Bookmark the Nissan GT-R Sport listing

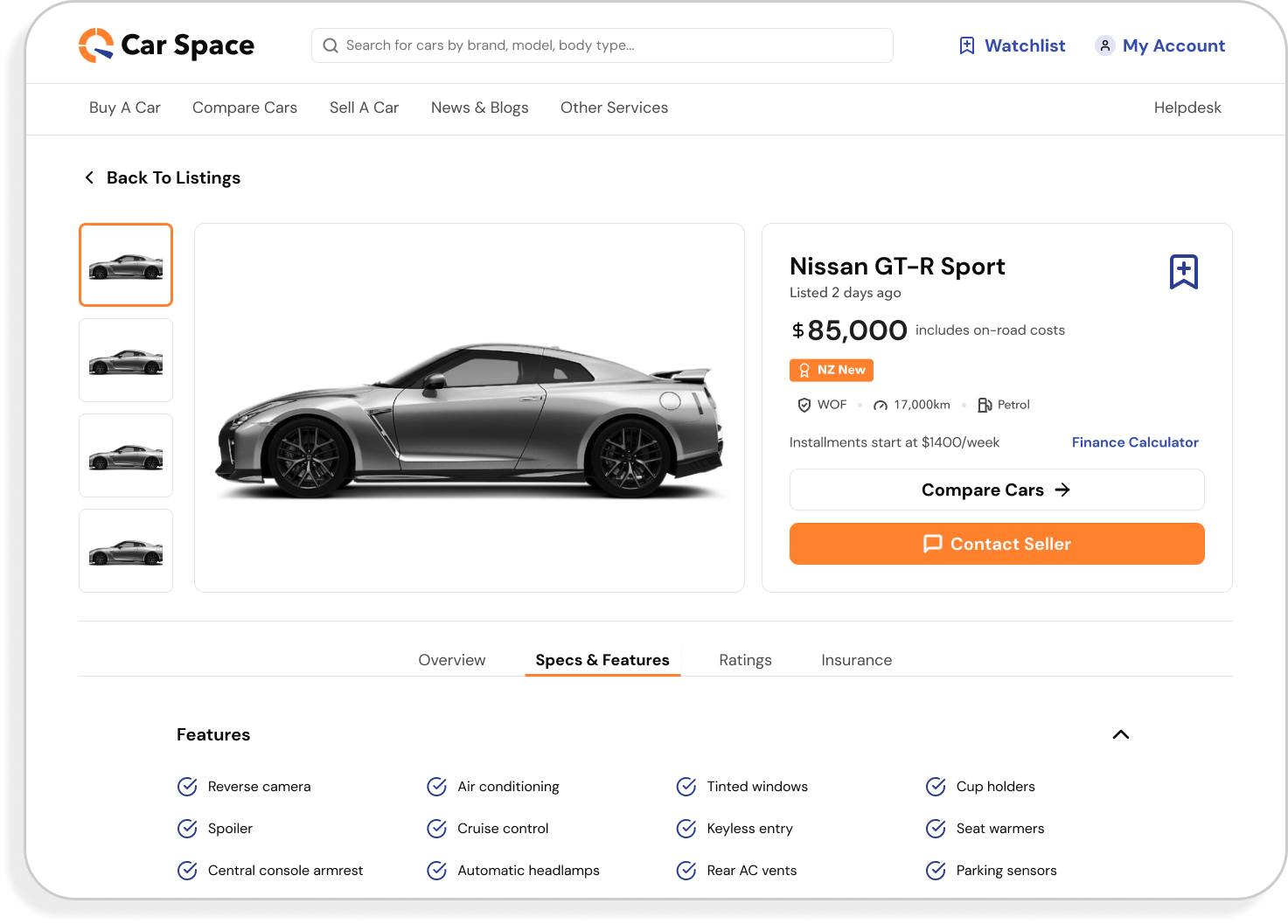point(1183,272)
